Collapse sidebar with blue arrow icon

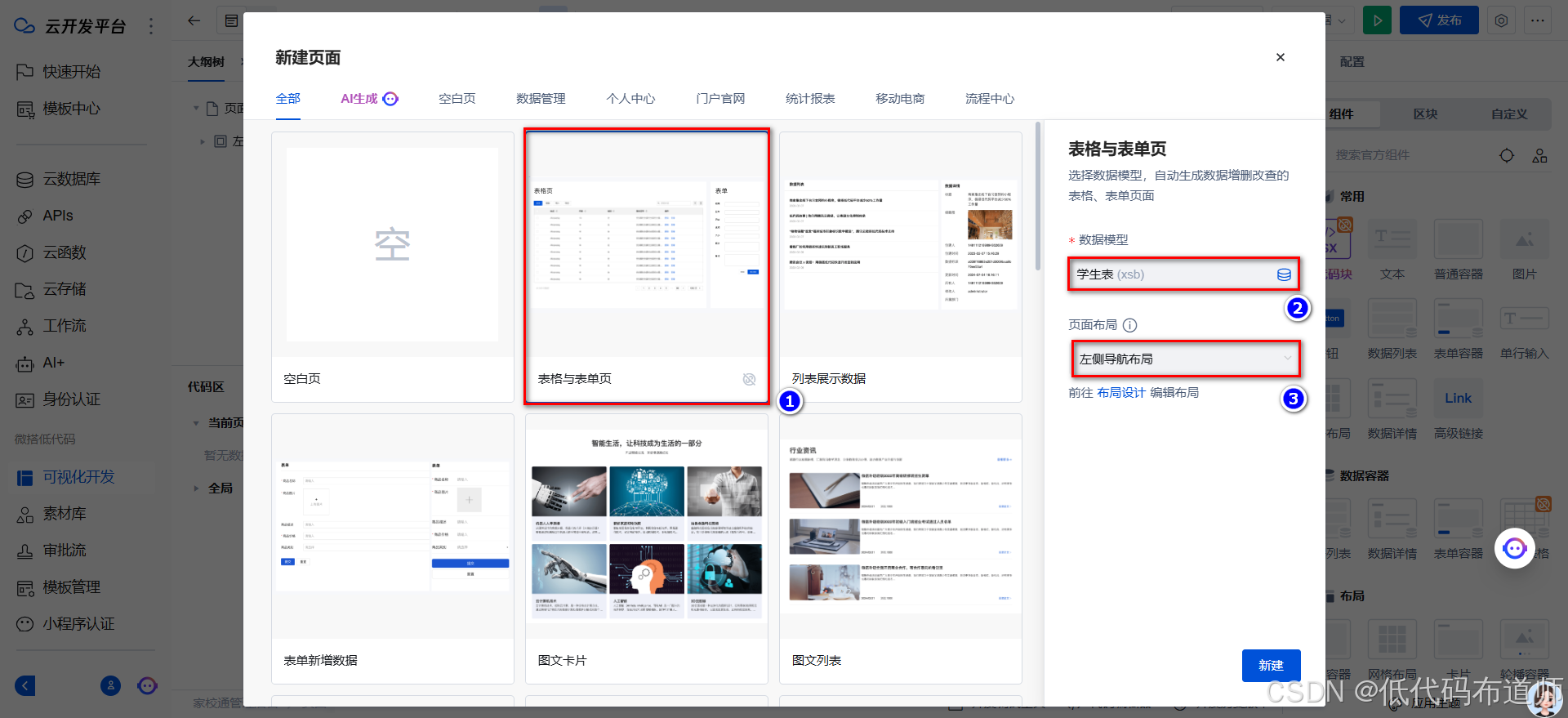25,686
